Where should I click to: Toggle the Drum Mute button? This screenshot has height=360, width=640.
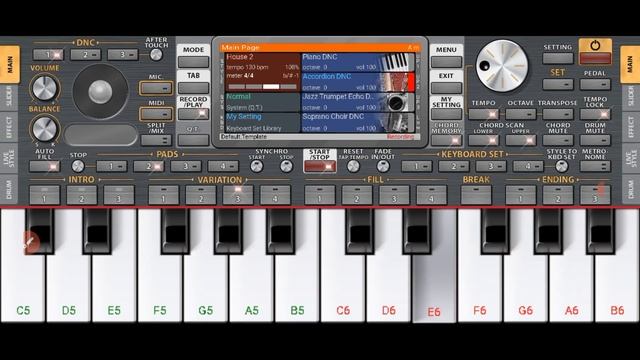coord(595,140)
